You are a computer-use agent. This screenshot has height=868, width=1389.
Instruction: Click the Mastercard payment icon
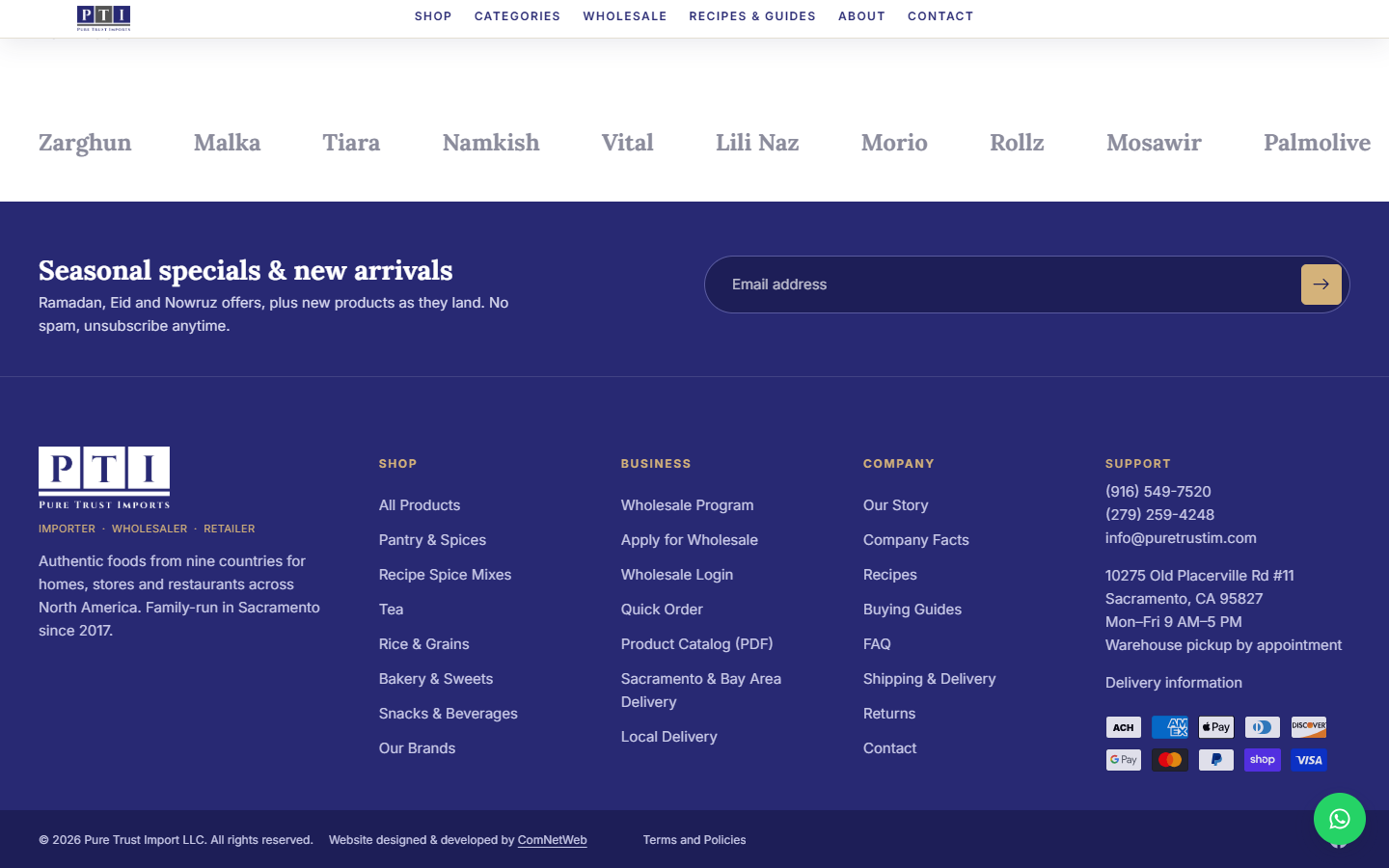pyautogui.click(x=1169, y=760)
